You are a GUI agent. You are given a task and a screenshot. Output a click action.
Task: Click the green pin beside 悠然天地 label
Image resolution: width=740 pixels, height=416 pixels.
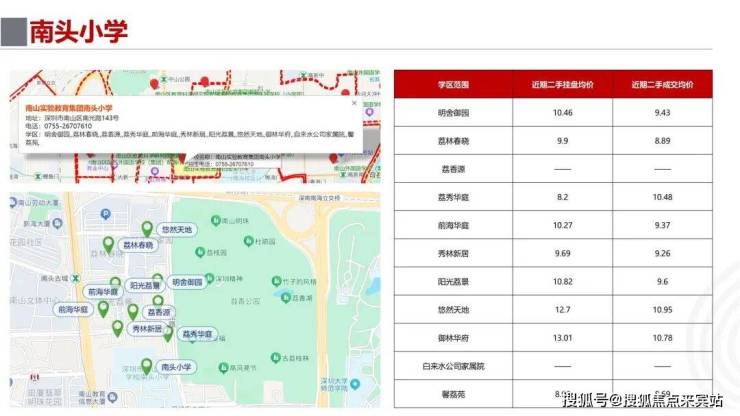(x=147, y=229)
